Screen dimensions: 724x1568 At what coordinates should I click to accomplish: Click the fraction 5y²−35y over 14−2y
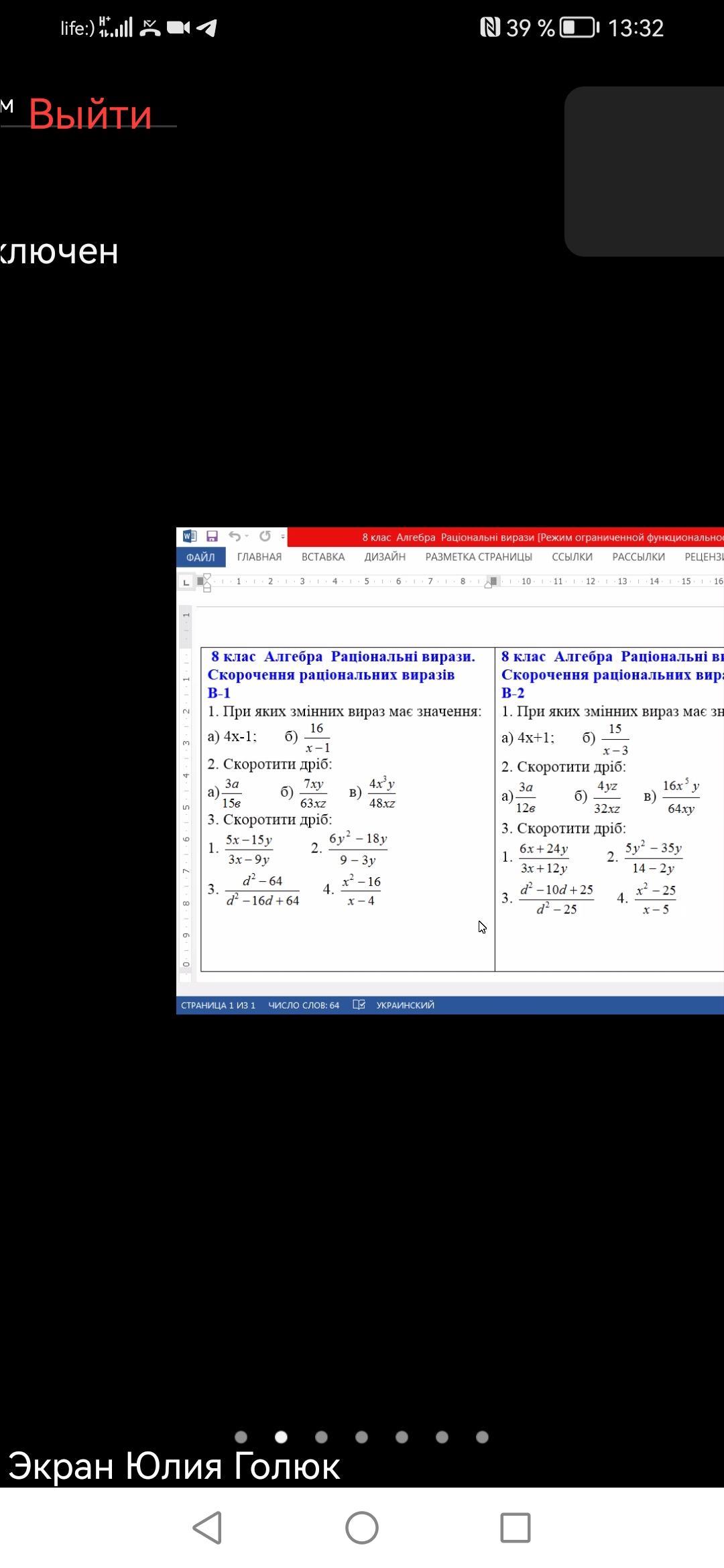[x=654, y=858]
